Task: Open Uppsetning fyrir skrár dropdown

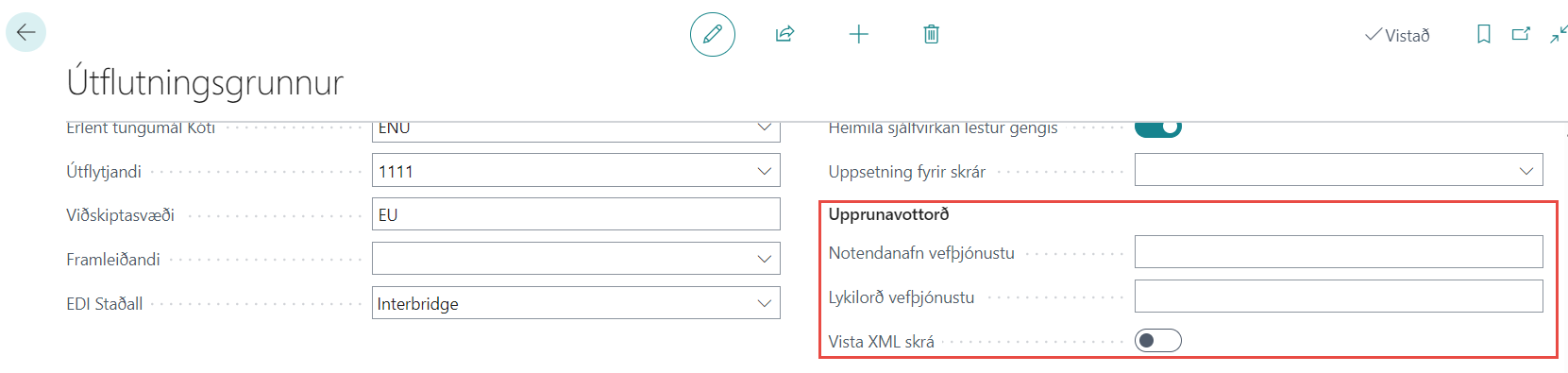Action: 1526,171
